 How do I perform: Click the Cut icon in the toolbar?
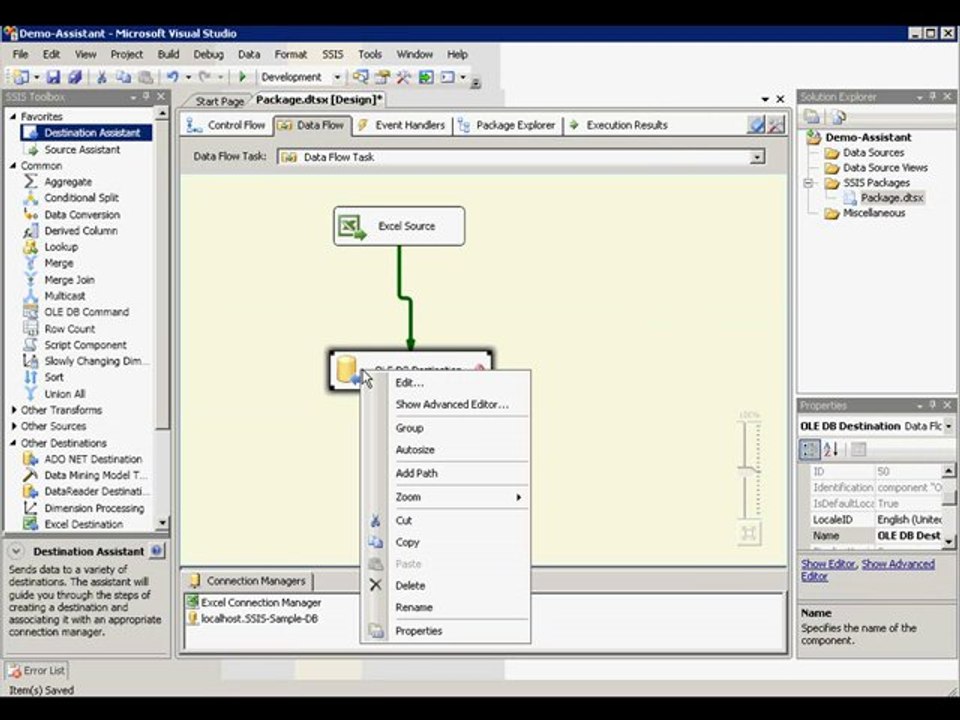click(x=102, y=77)
